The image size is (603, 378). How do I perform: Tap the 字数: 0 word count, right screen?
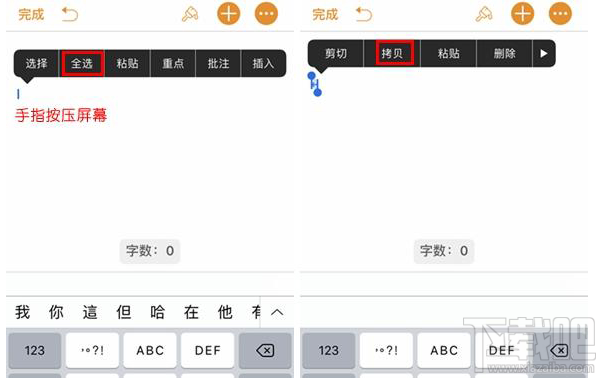click(x=444, y=251)
